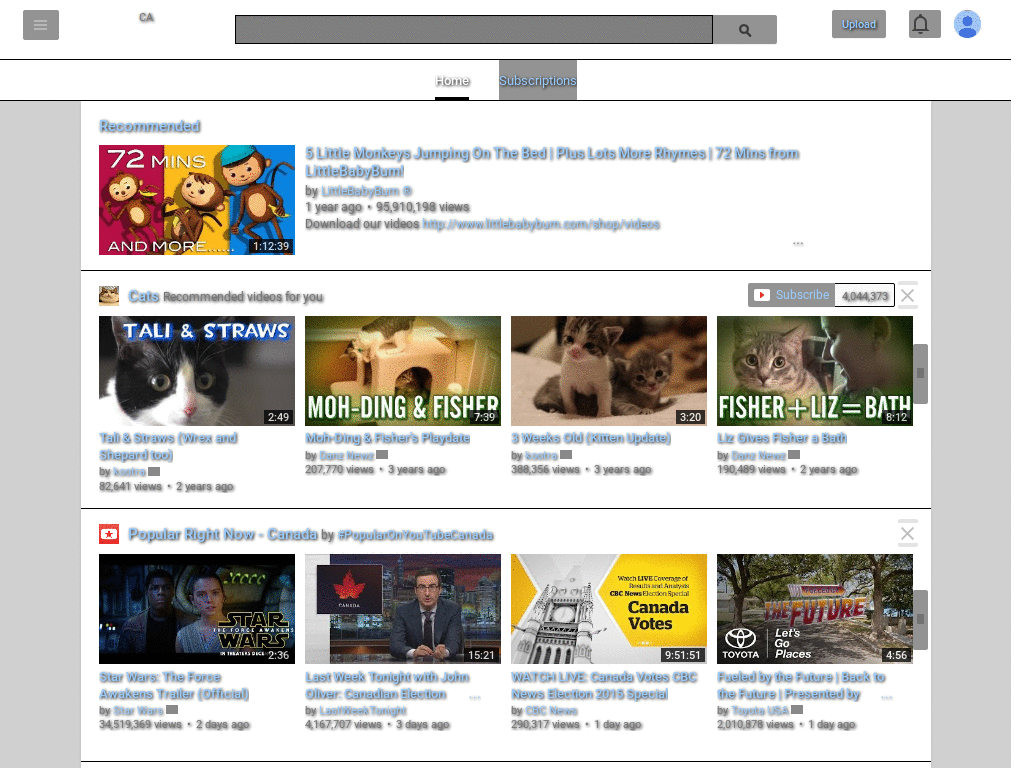Play Star Wars Force Awakens thumbnail
The height and width of the screenshot is (768, 1024).
pos(197,609)
